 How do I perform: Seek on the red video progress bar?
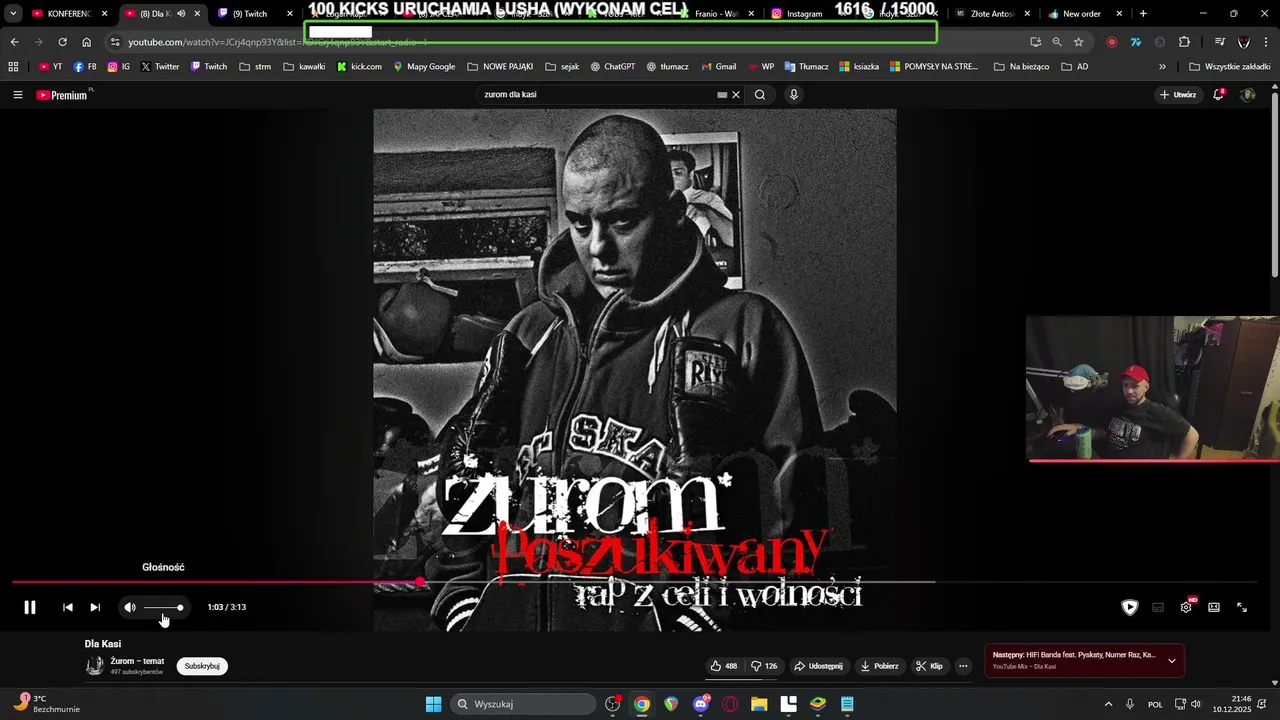pyautogui.click(x=215, y=581)
